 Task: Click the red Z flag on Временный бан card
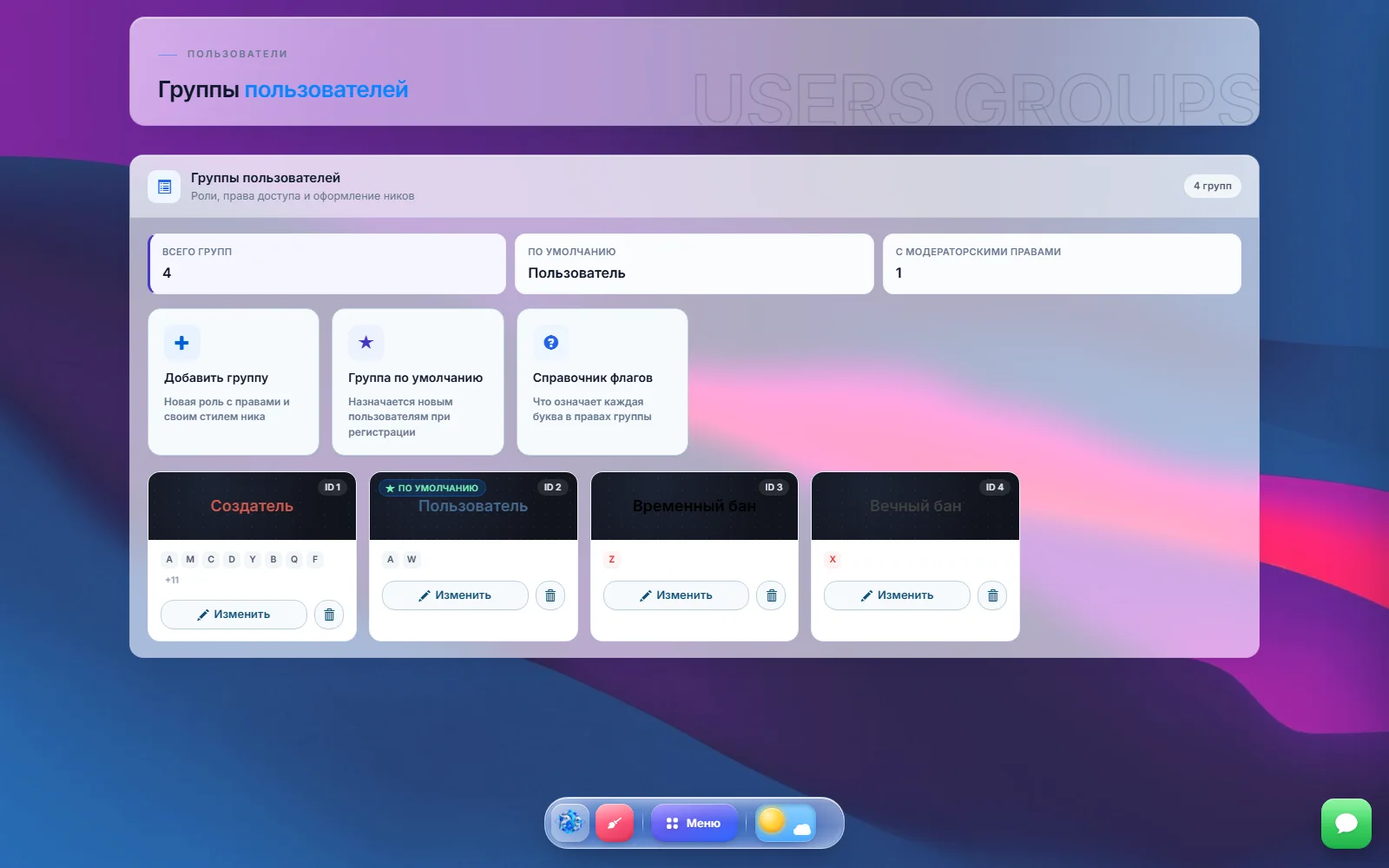612,559
